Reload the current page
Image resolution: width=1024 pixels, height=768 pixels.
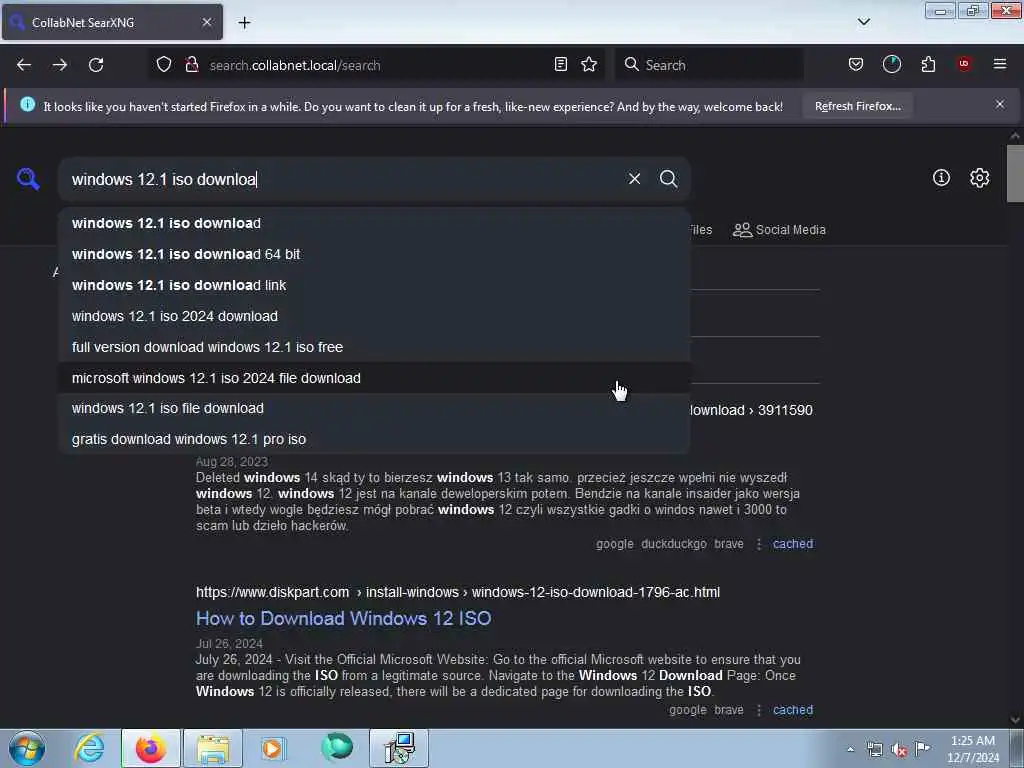(96, 65)
